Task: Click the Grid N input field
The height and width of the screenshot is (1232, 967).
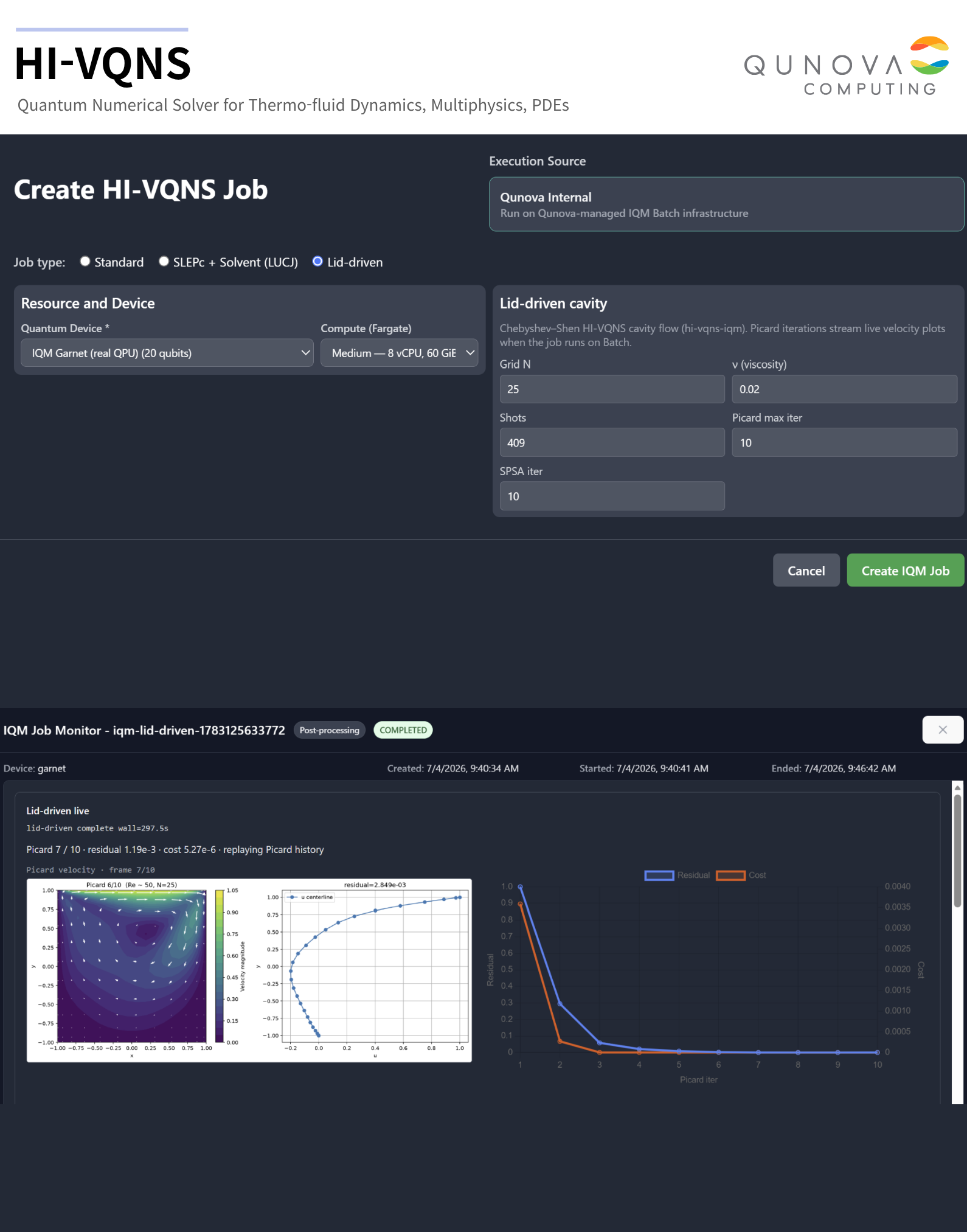Action: point(612,389)
